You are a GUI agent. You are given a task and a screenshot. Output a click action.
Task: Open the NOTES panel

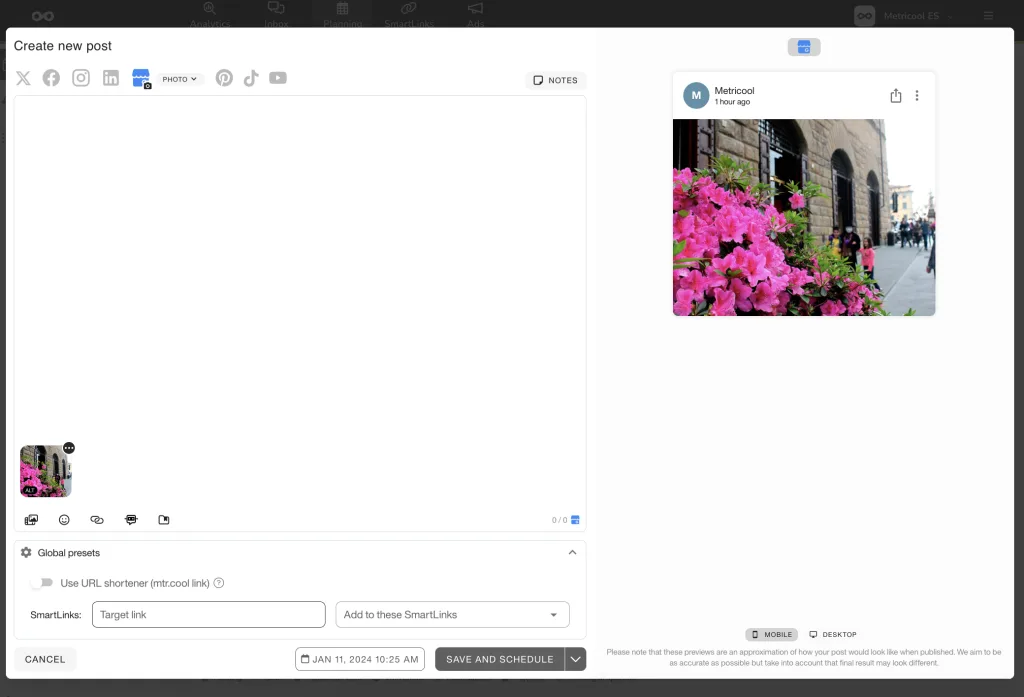click(x=556, y=80)
